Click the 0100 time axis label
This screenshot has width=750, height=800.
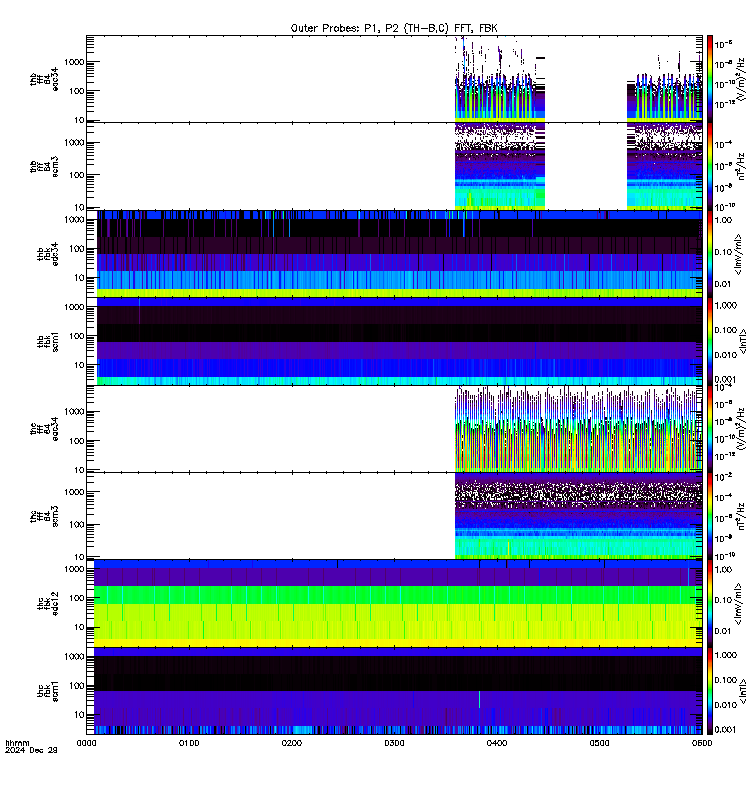(x=189, y=743)
